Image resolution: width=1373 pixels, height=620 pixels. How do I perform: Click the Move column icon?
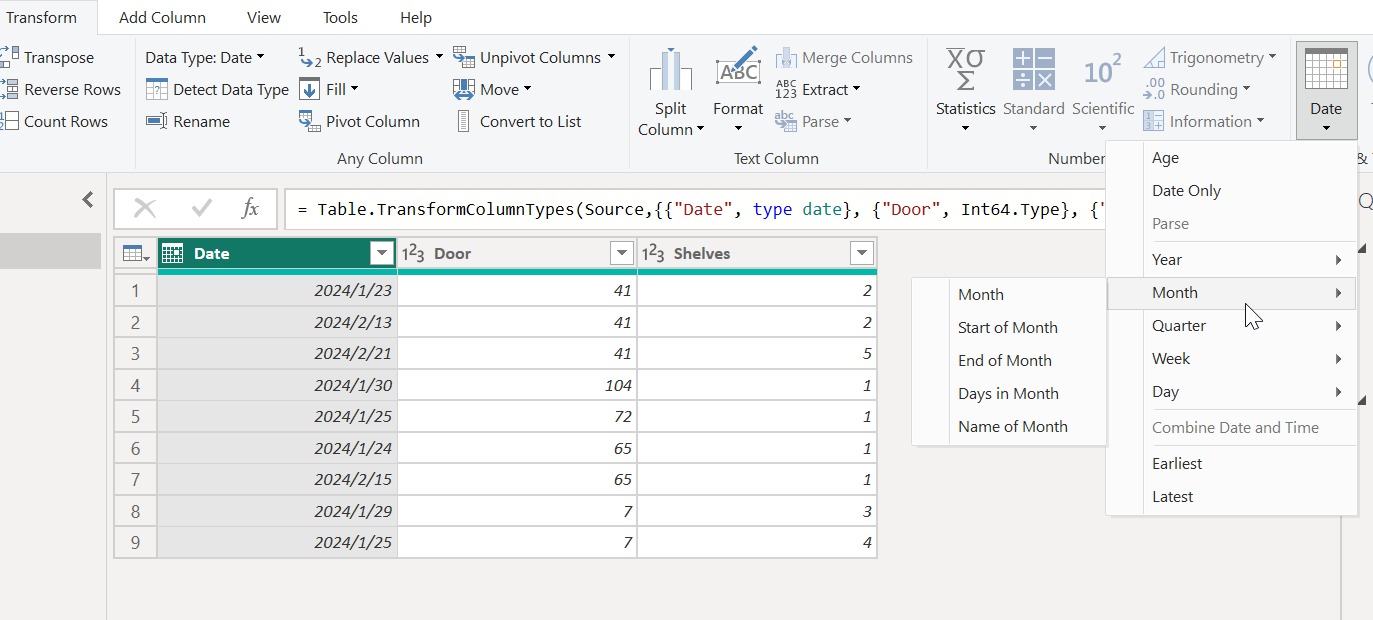(x=464, y=89)
